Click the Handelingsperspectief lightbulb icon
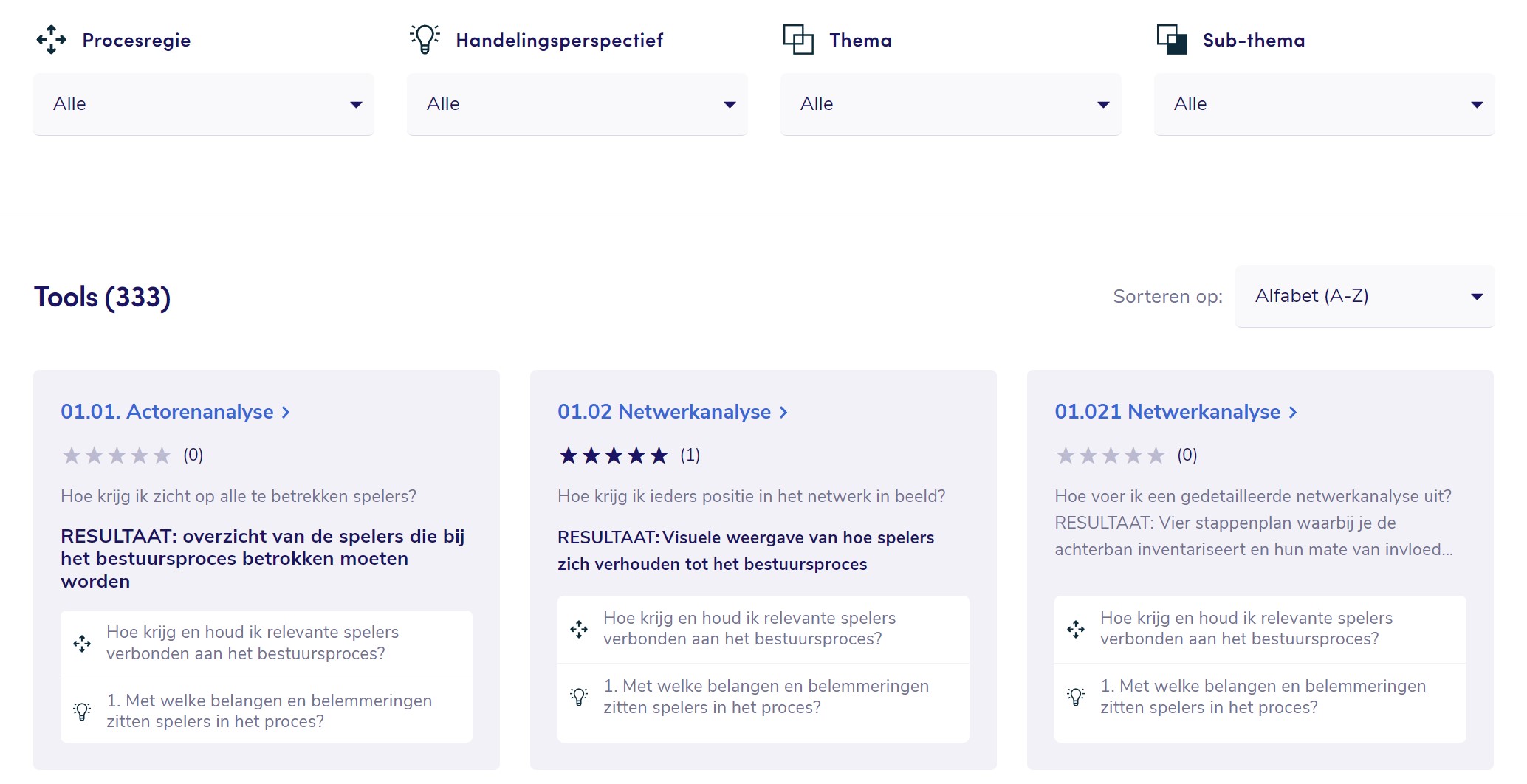Screen dimensions: 1527x784 (425, 39)
